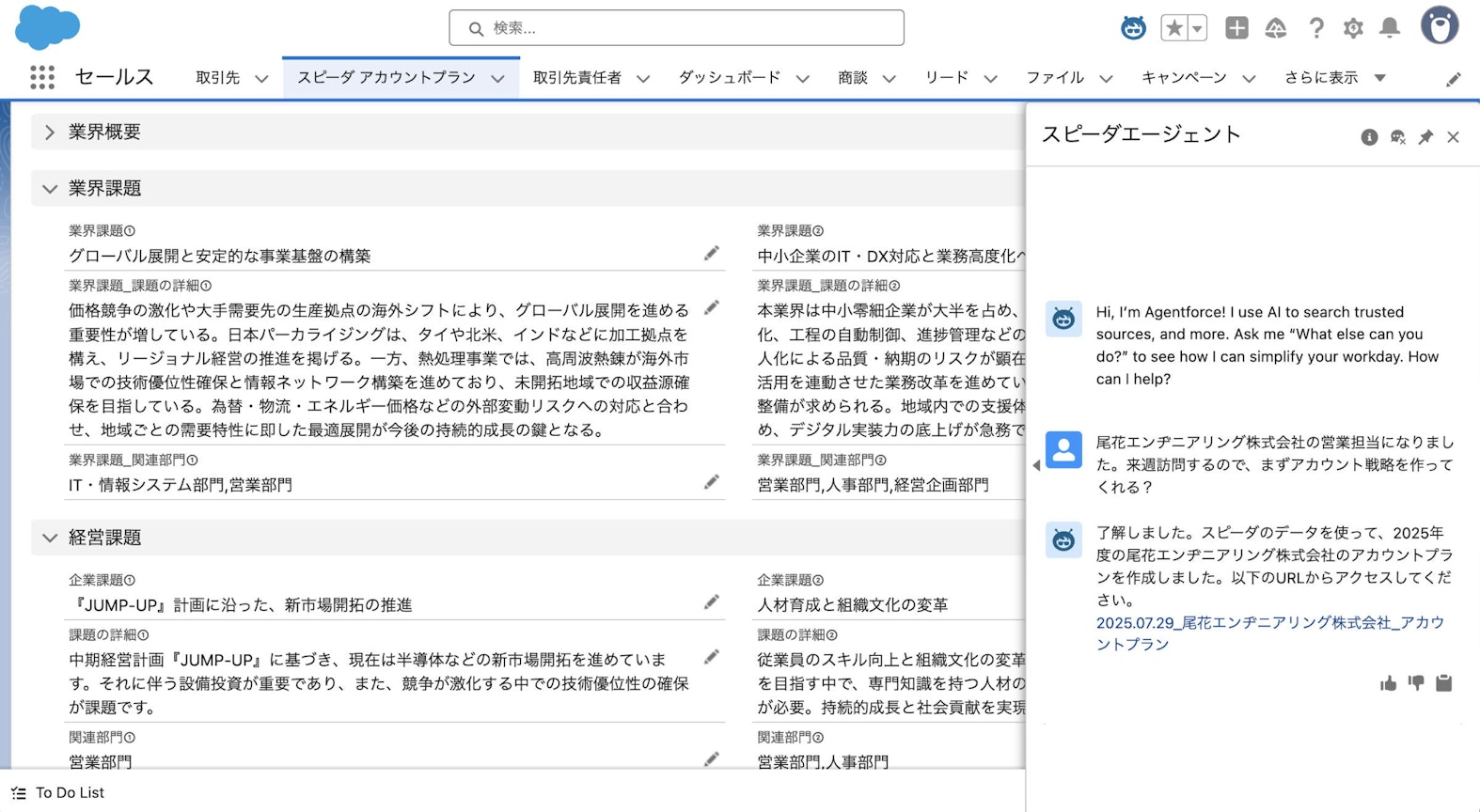This screenshot has width=1480, height=812.
Task: Edit 課題の詳細① field with pencil icon
Action: (x=712, y=657)
